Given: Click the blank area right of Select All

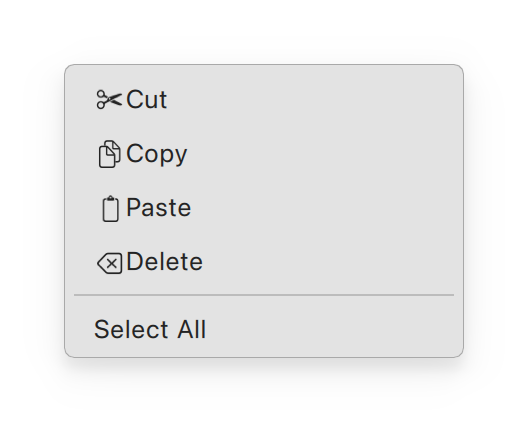Looking at the screenshot, I should 330,329.
